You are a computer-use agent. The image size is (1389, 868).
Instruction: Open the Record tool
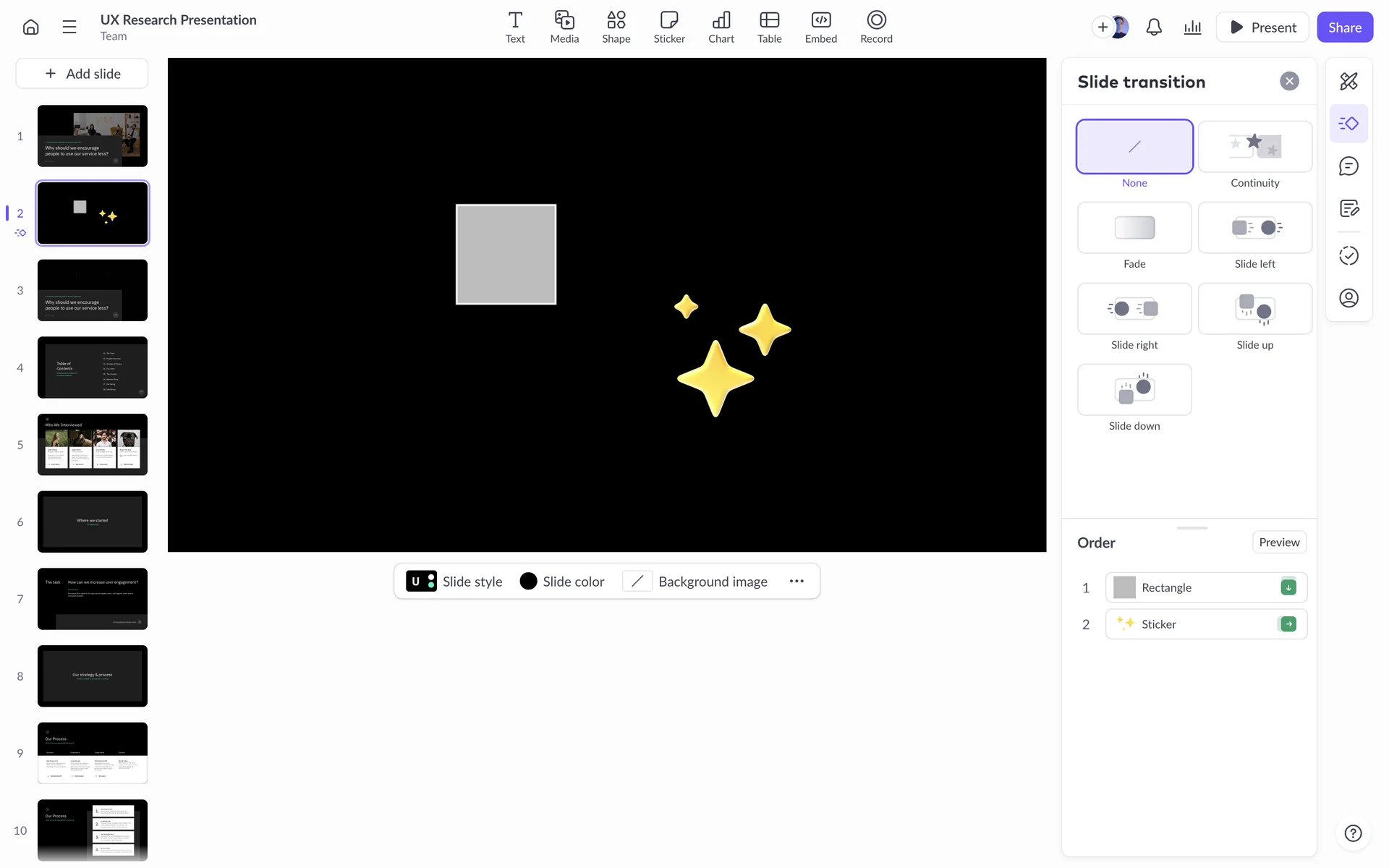[875, 27]
